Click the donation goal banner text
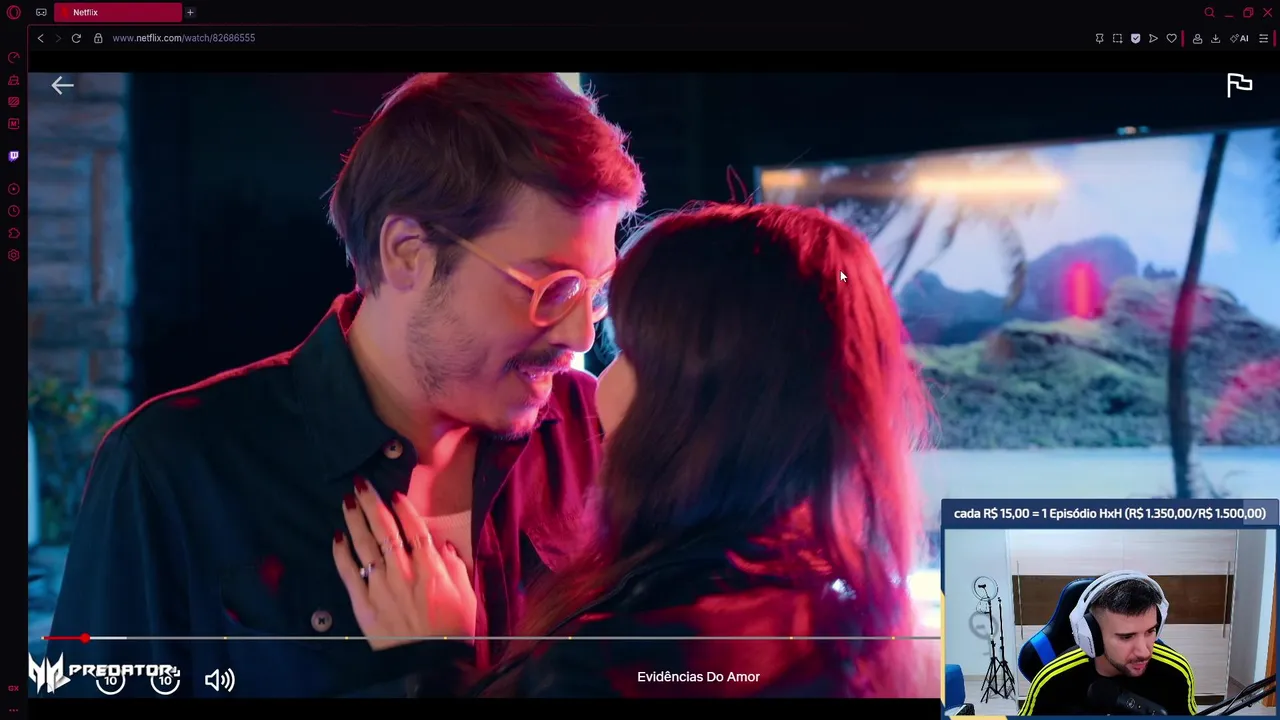This screenshot has width=1280, height=720. (x=1109, y=513)
